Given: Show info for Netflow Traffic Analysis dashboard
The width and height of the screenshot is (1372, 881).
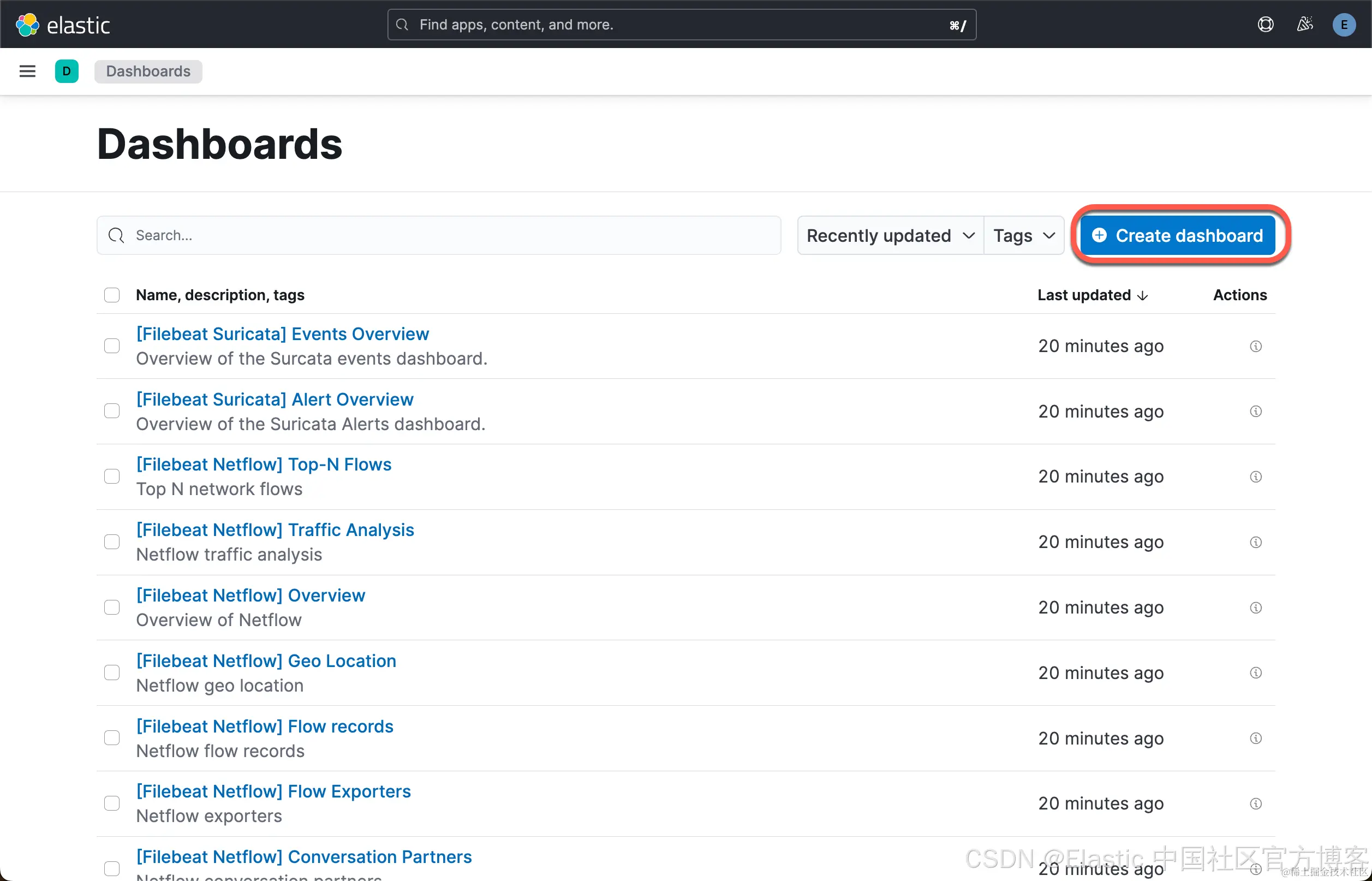Looking at the screenshot, I should [x=1255, y=542].
